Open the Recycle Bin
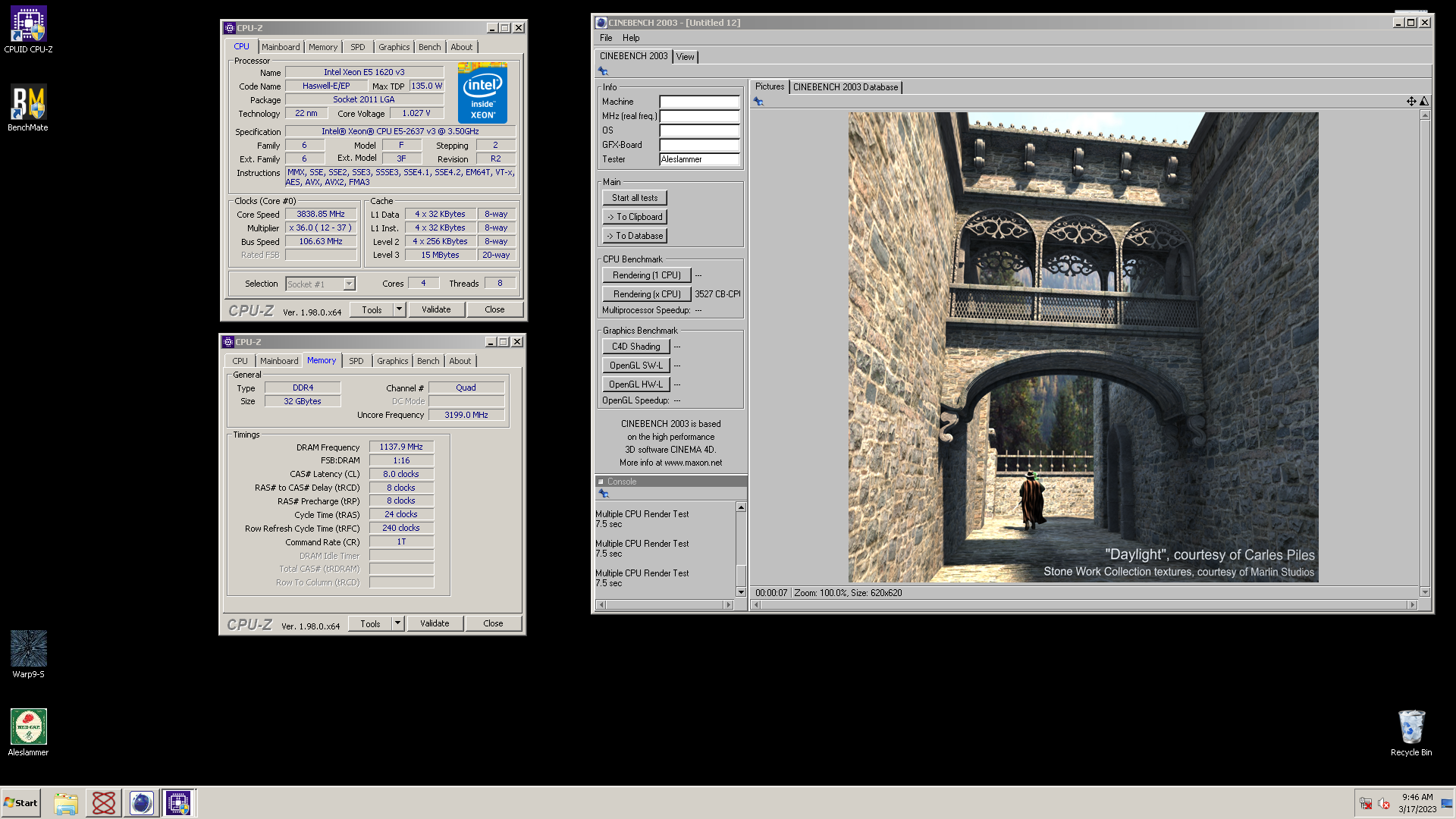The height and width of the screenshot is (819, 1456). click(x=1411, y=733)
